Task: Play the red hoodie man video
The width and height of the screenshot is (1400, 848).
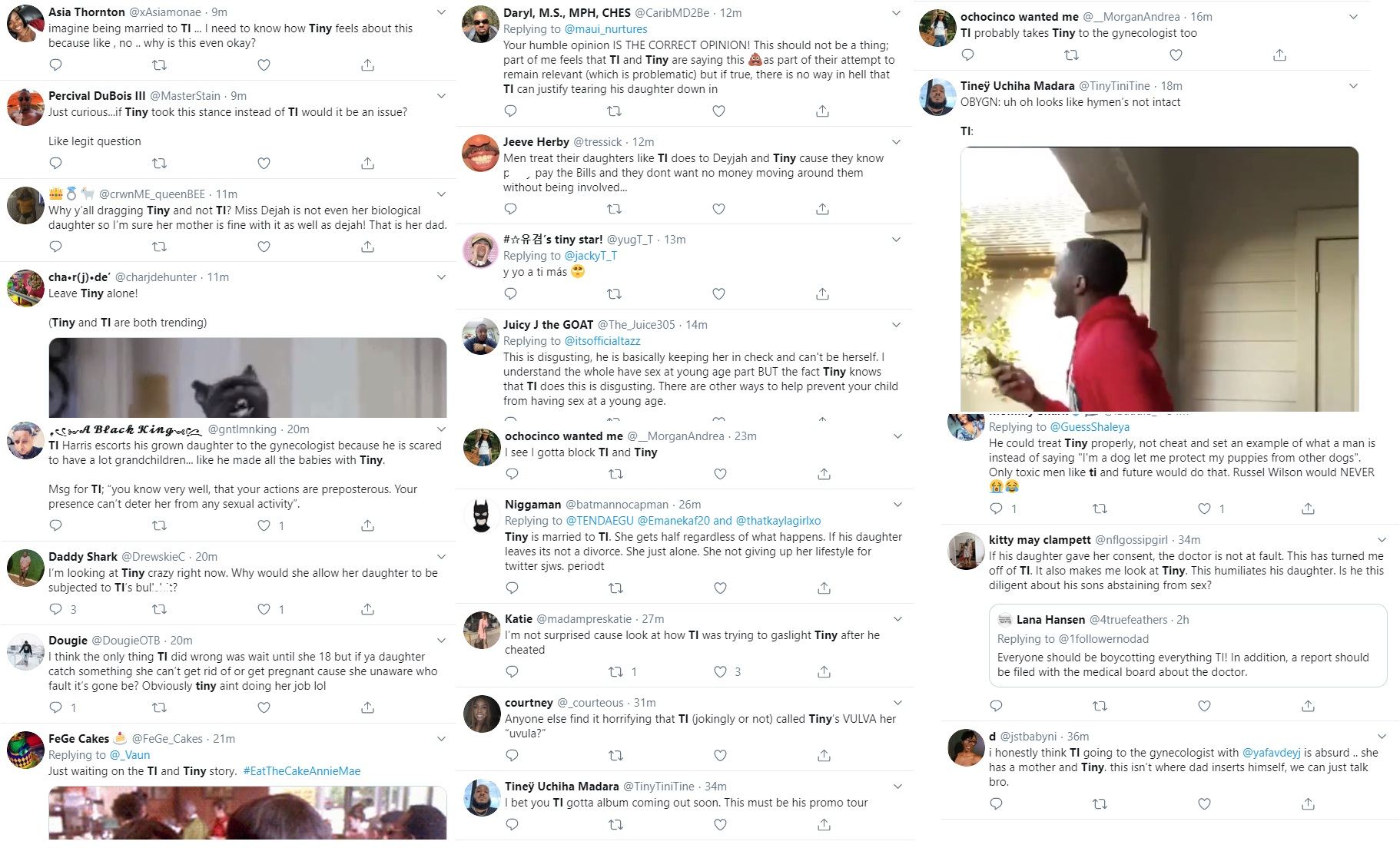Action: (1159, 279)
